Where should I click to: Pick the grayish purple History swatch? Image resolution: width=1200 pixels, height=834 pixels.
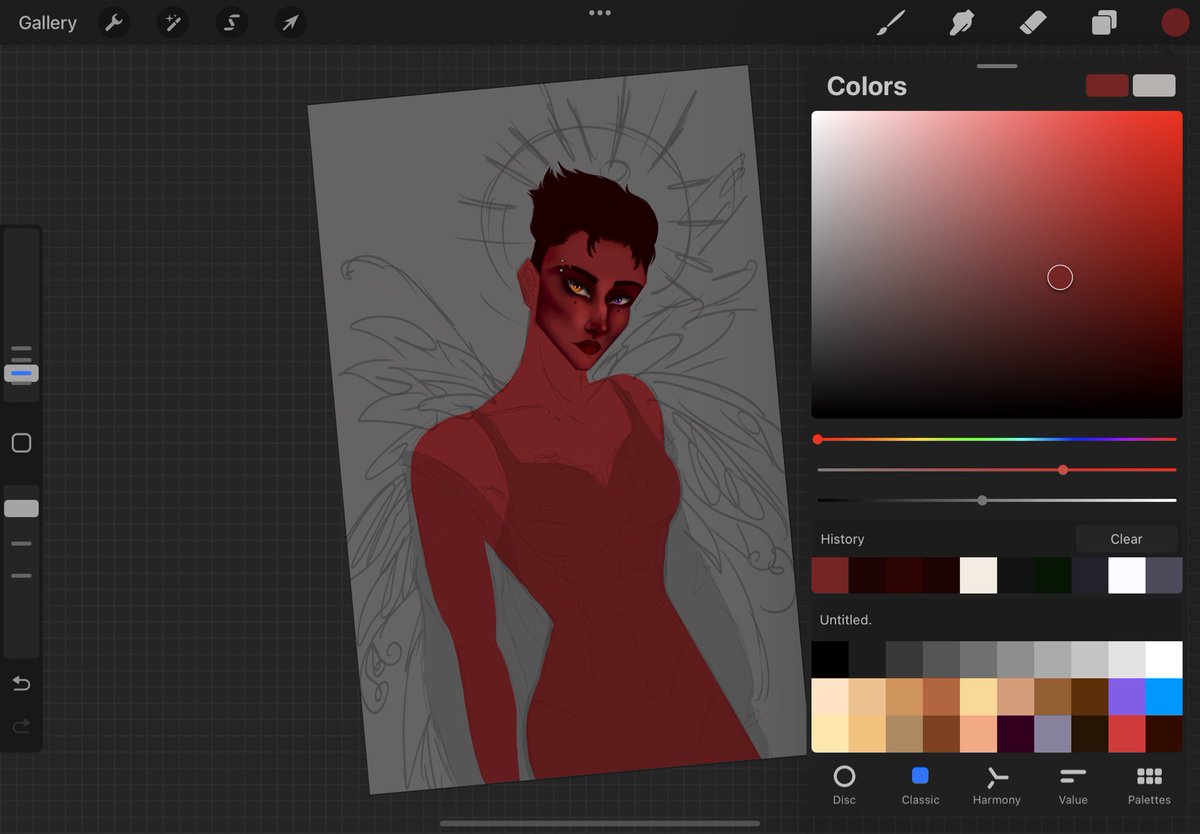click(x=1164, y=576)
